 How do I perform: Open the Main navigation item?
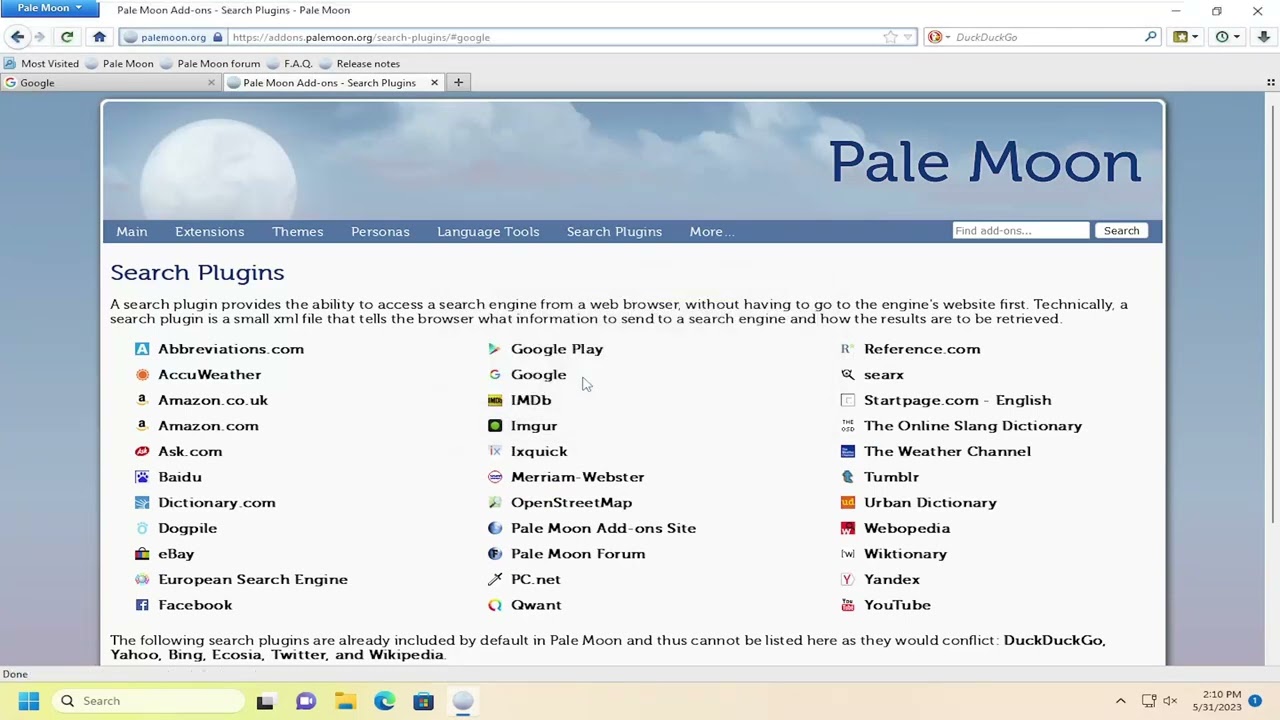coord(131,232)
